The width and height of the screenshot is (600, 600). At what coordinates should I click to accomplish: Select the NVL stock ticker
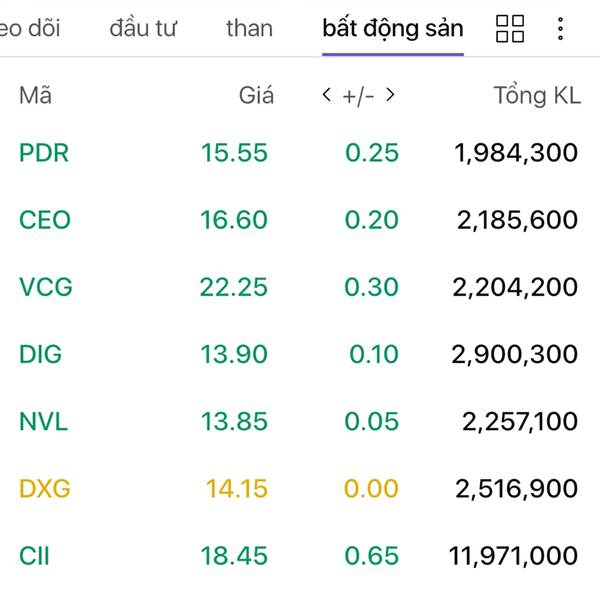point(44,421)
